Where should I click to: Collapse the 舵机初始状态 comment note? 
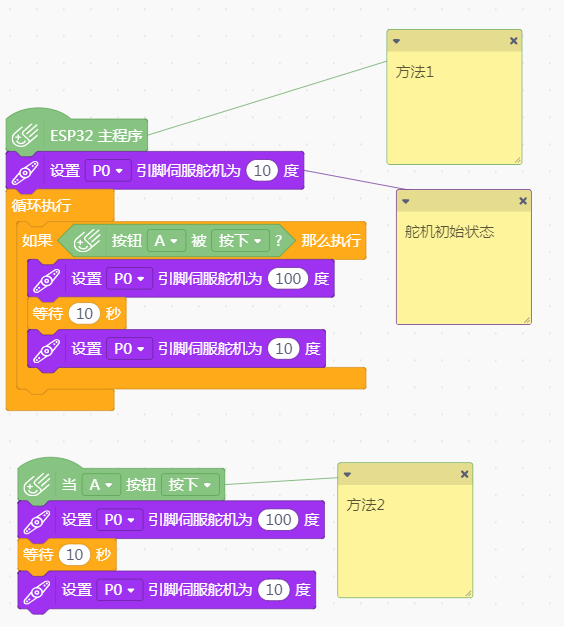point(406,201)
